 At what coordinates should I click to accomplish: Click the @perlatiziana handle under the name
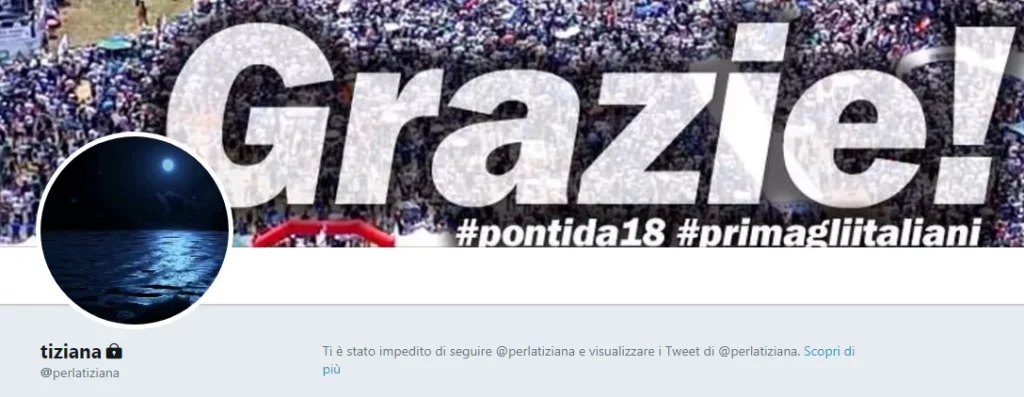click(80, 373)
